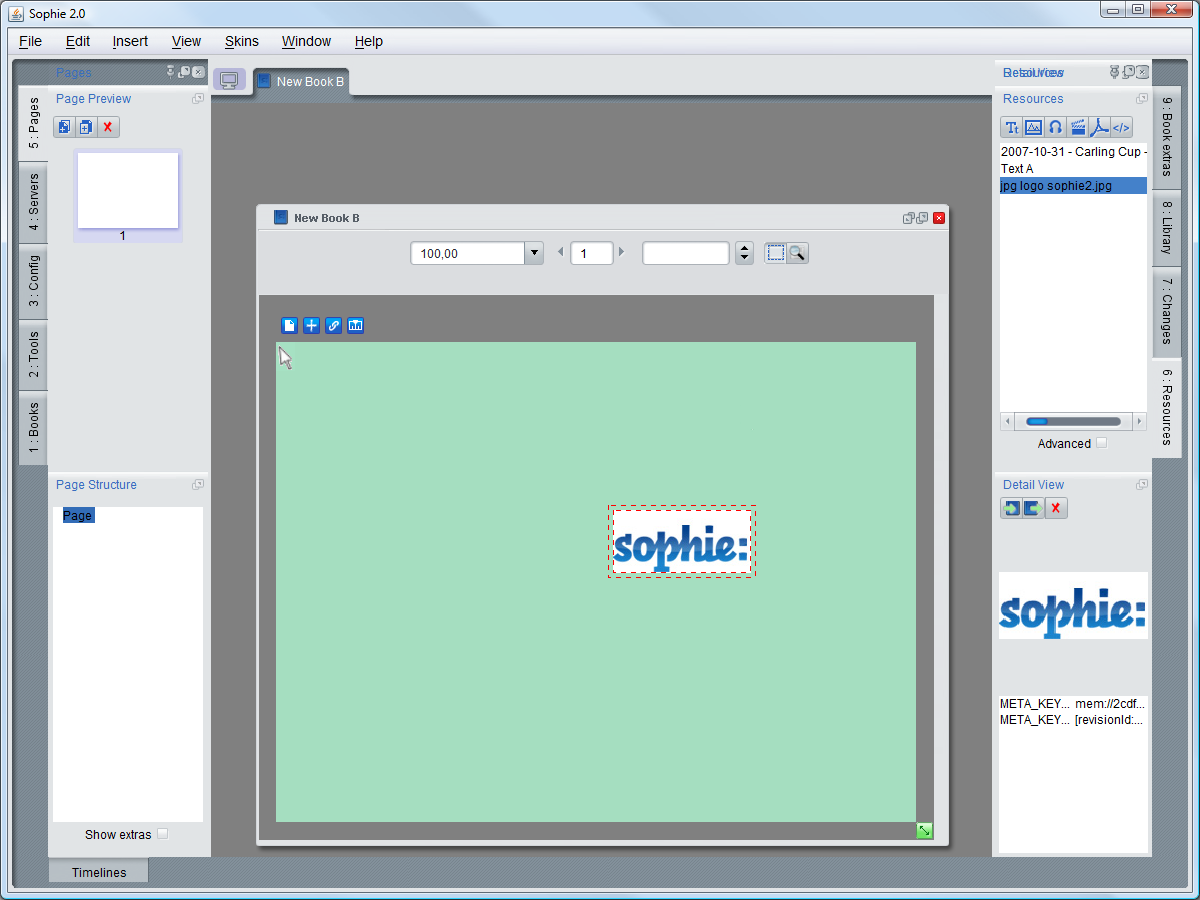Toggle the Advanced checkbox under Resources

pyautogui.click(x=1101, y=443)
